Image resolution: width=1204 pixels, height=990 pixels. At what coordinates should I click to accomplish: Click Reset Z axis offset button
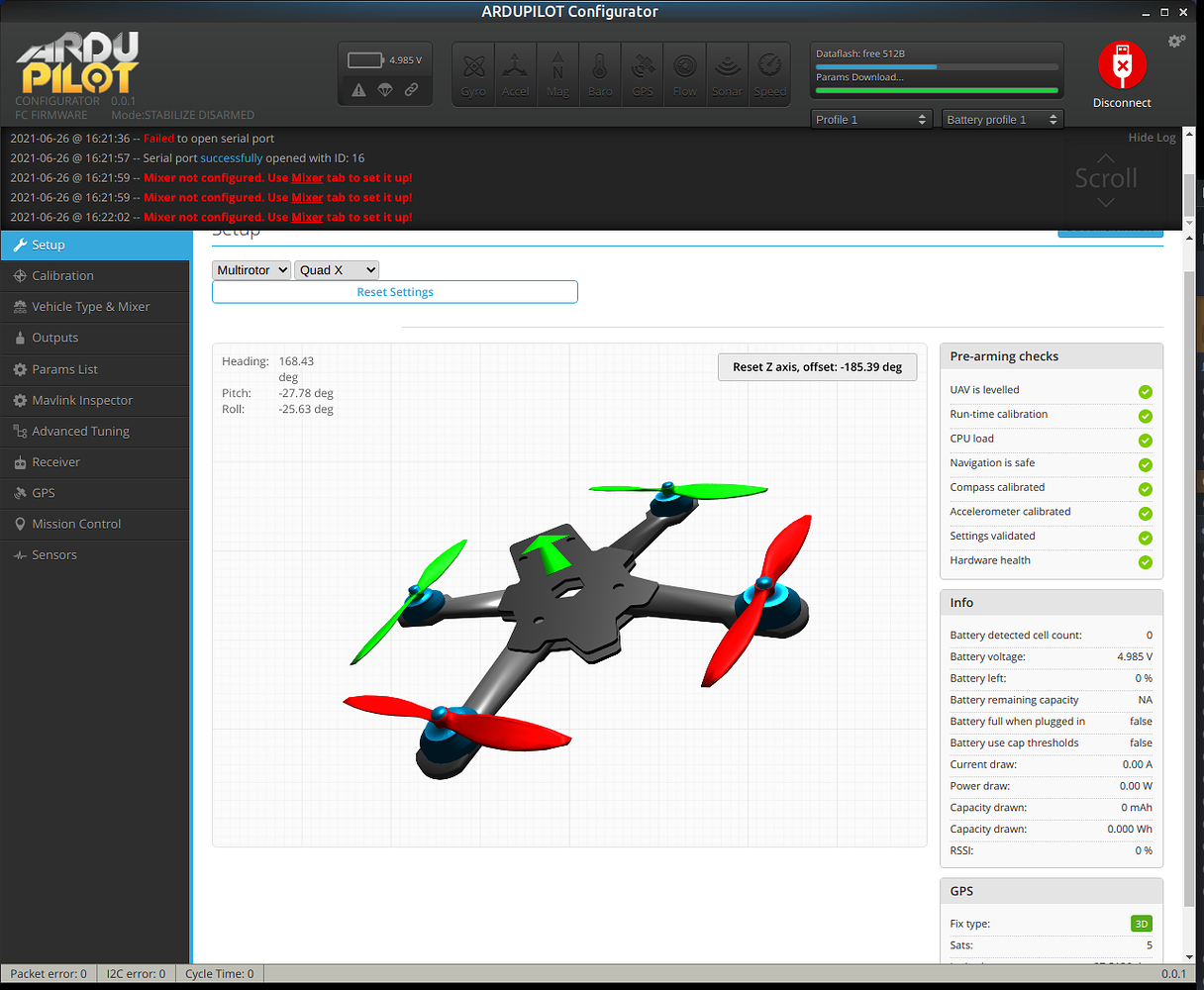pyautogui.click(x=817, y=366)
